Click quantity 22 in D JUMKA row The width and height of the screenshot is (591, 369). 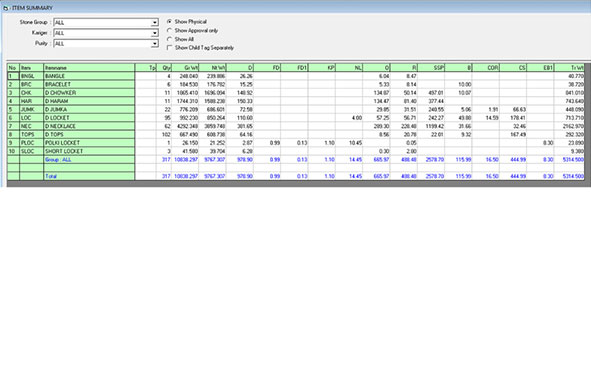pos(164,109)
